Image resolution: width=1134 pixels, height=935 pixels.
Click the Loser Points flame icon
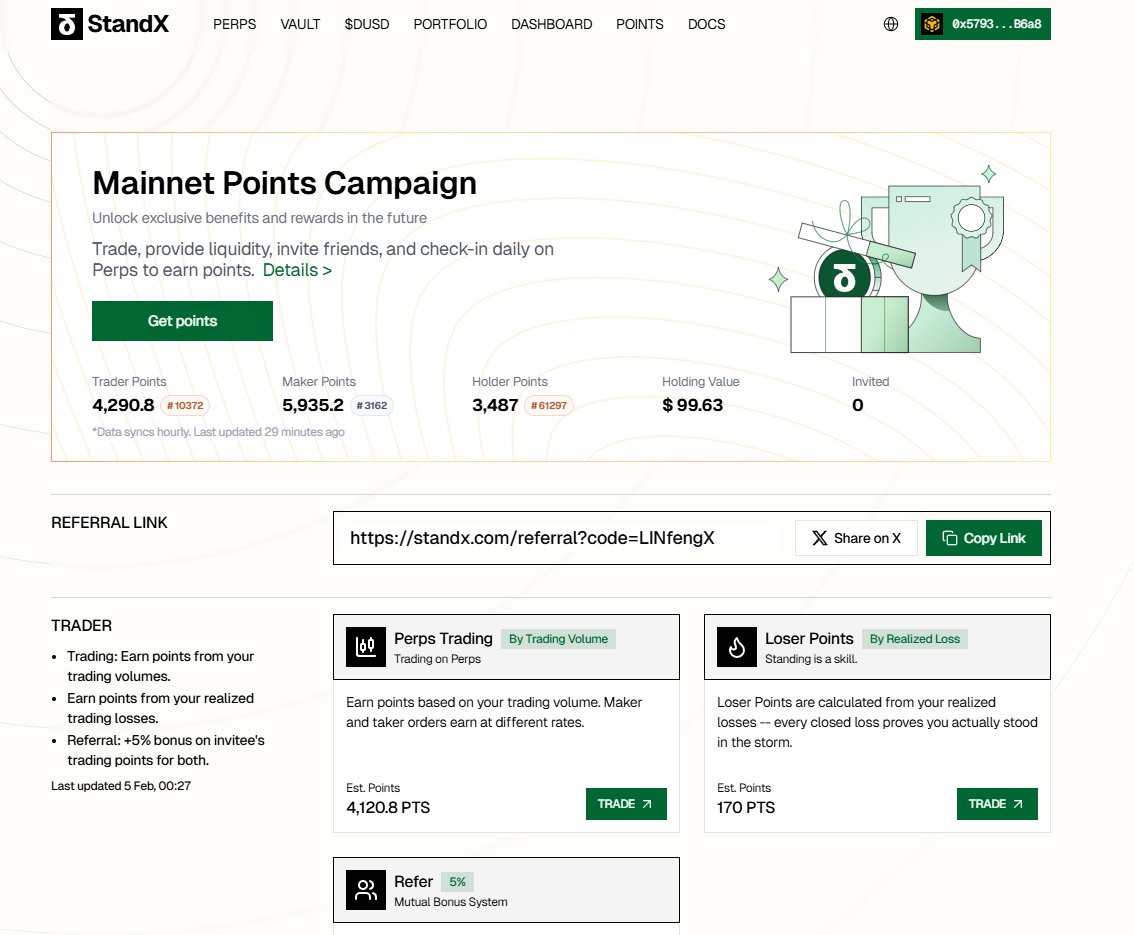click(737, 646)
